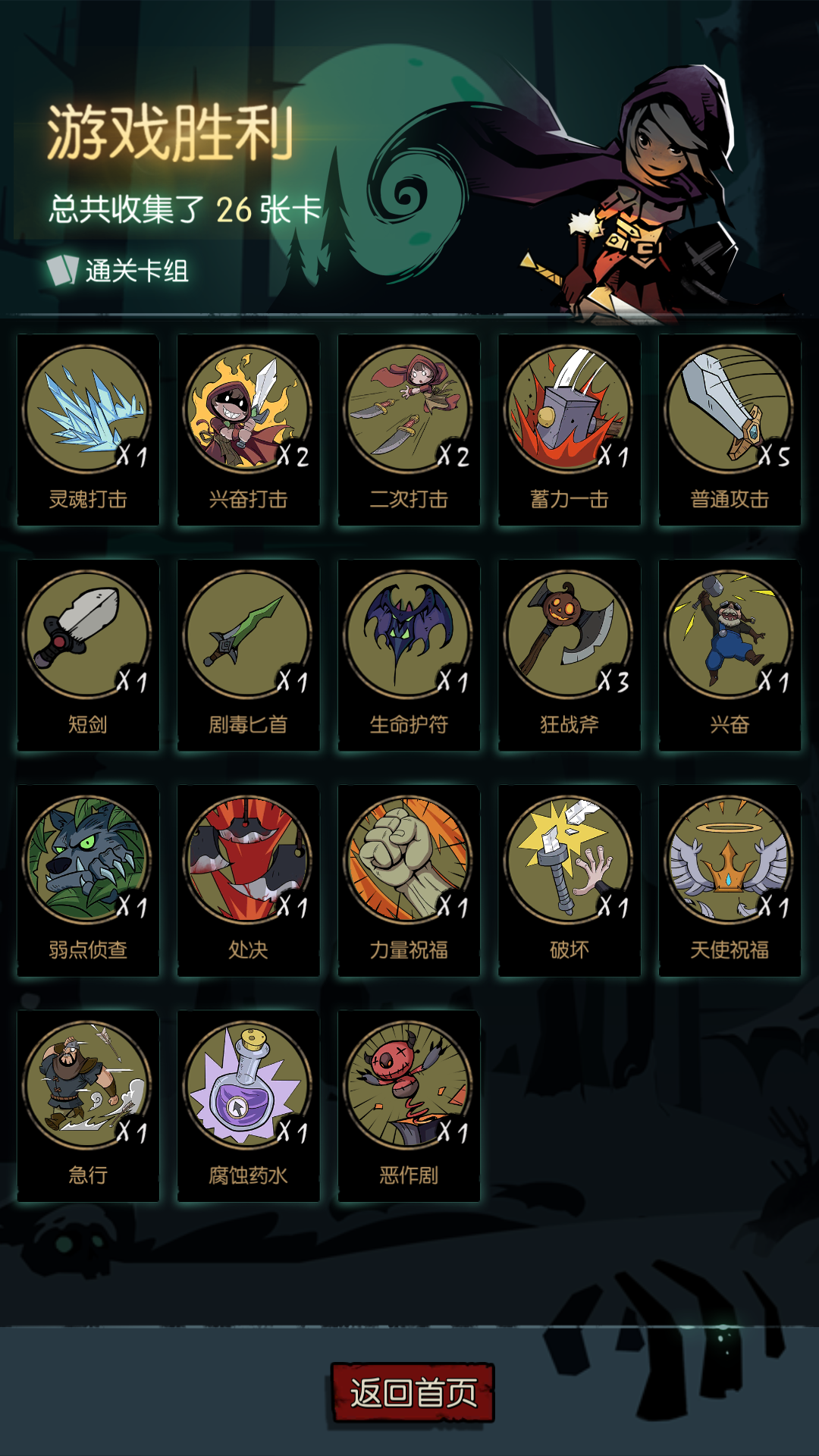Open the 弱点侦查 wolf card
The width and height of the screenshot is (819, 1456).
(88, 880)
